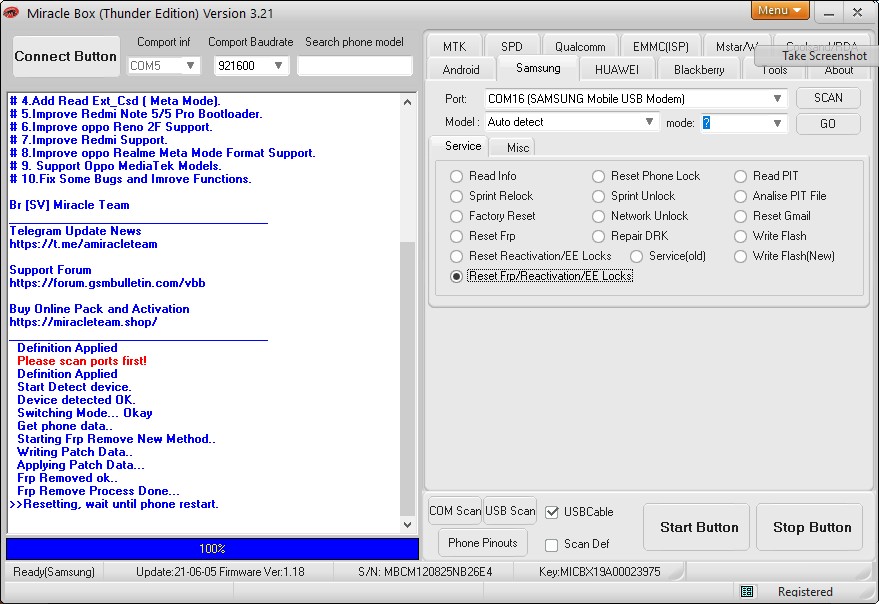The width and height of the screenshot is (879, 604).
Task: Click the SCAN button
Action: point(828,98)
